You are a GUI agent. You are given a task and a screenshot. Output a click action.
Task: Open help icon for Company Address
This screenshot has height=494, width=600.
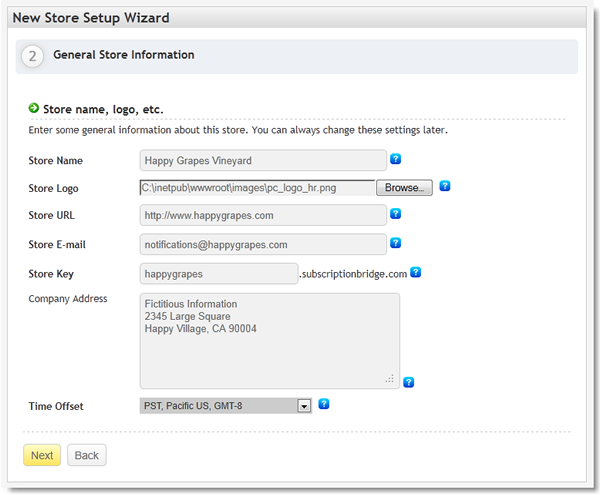(409, 381)
